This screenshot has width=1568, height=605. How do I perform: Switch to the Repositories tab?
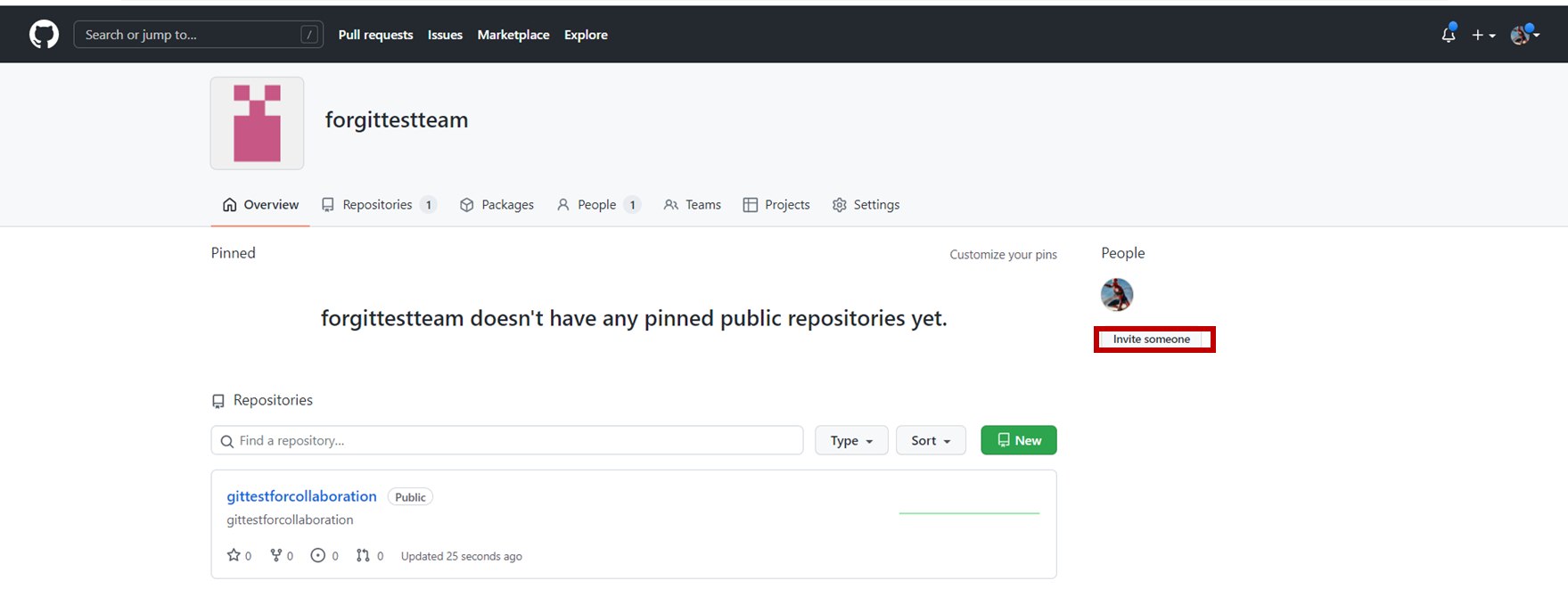[378, 205]
